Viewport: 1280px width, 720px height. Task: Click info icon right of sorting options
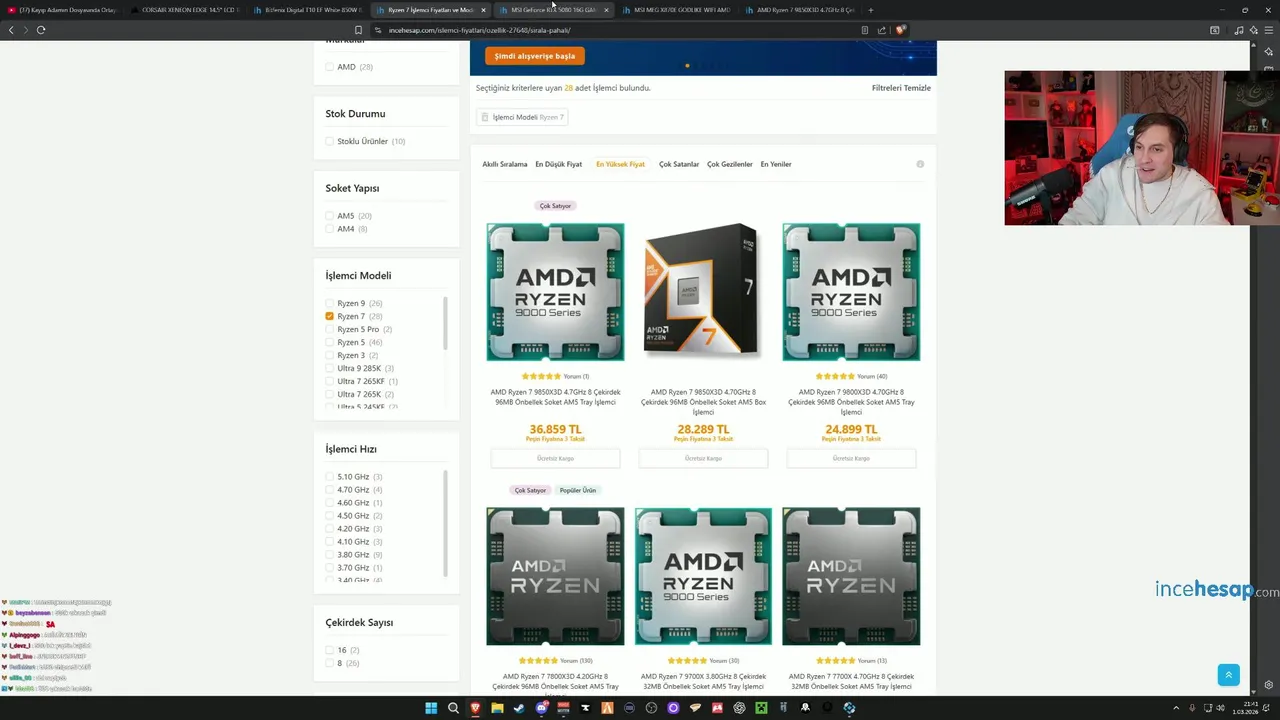(x=920, y=164)
